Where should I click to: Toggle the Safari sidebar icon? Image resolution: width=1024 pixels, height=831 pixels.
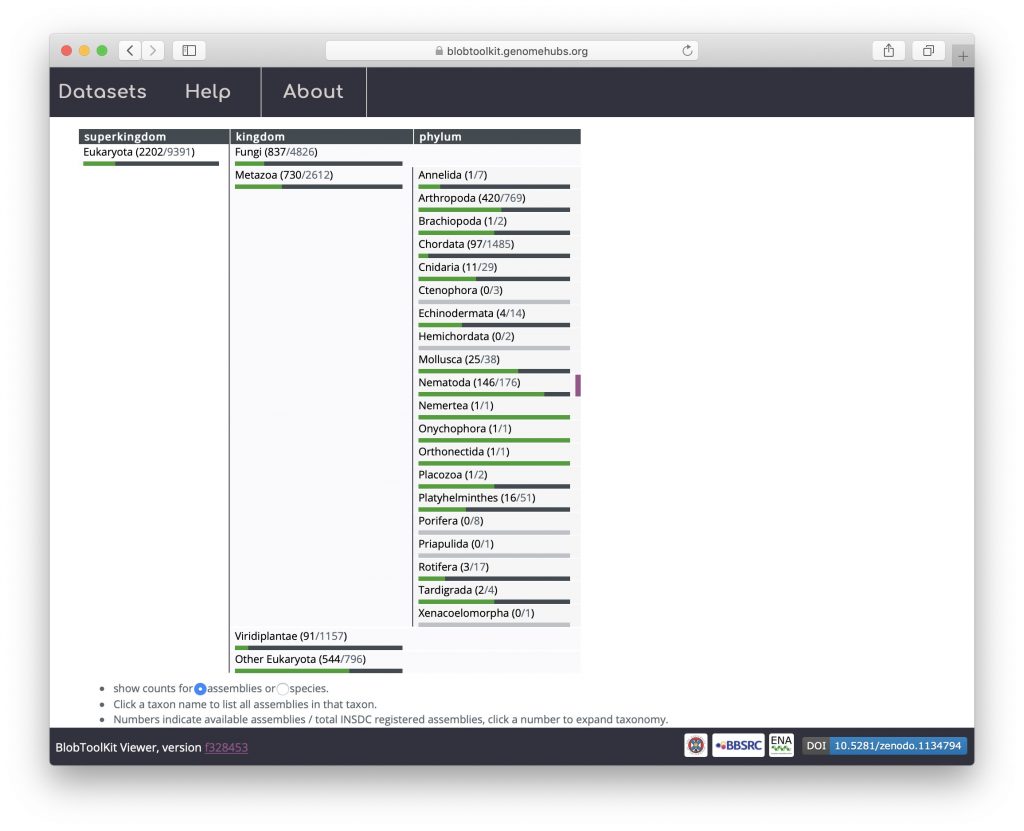tap(188, 51)
